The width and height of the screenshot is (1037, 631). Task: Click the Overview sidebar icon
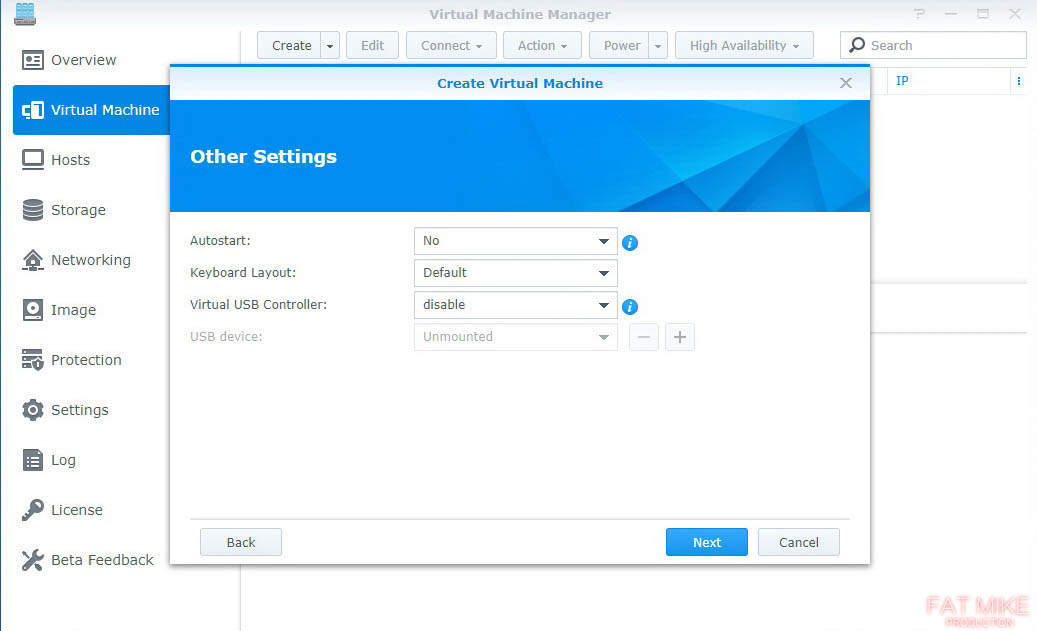[x=32, y=60]
